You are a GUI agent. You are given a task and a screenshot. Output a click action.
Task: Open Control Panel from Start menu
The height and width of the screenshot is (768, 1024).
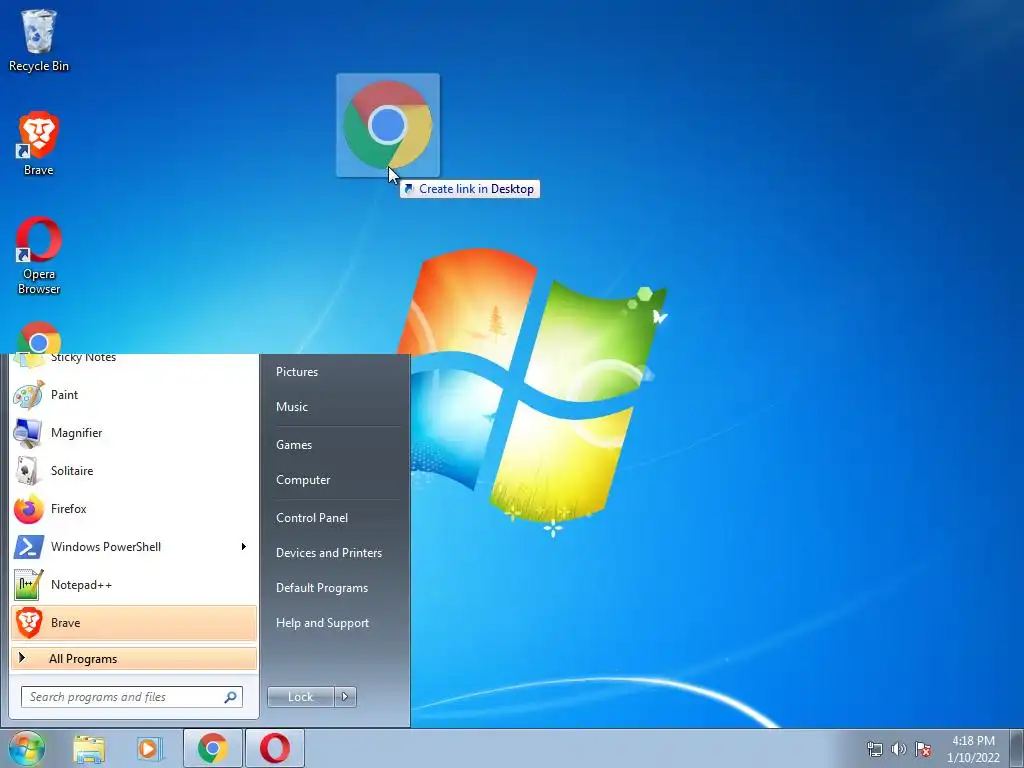[x=312, y=518]
